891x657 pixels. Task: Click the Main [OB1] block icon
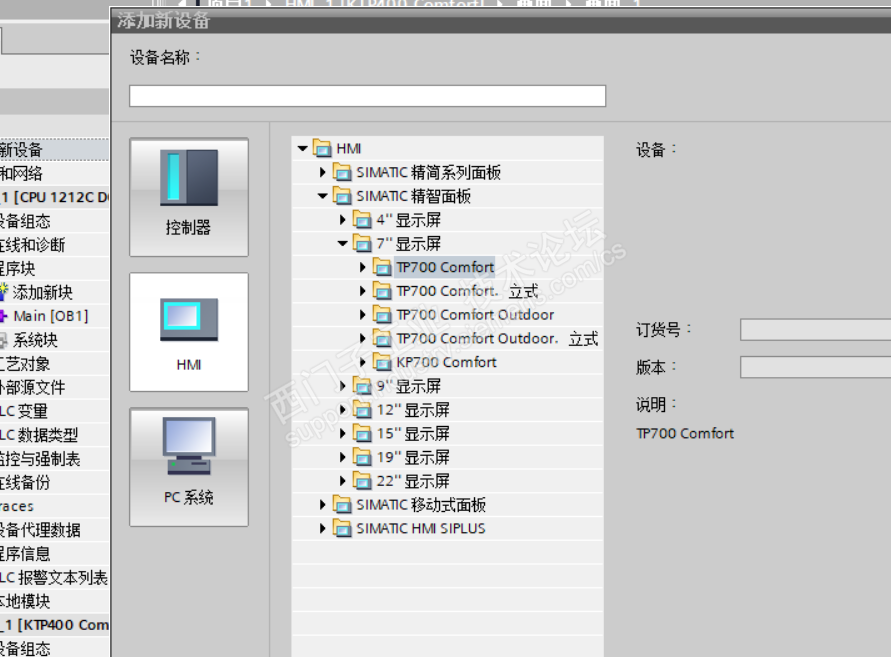(3, 316)
